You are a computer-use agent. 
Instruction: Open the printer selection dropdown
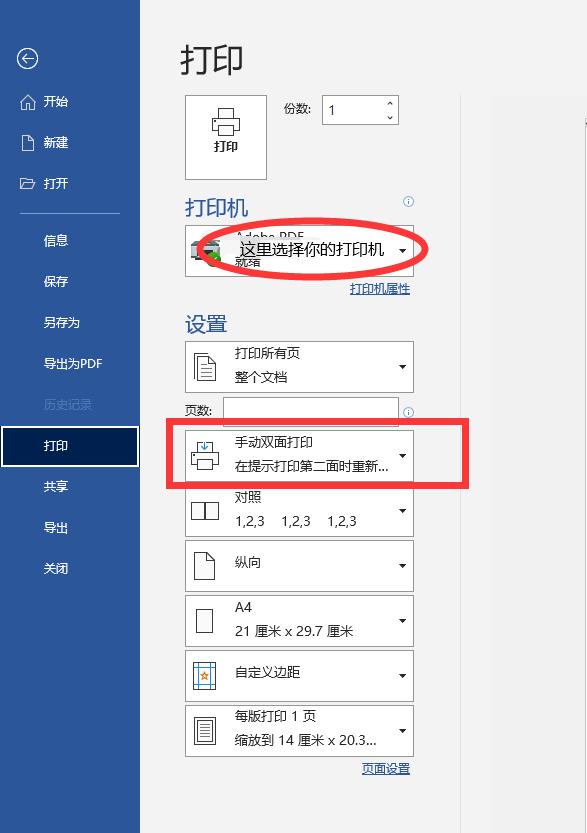(x=299, y=251)
